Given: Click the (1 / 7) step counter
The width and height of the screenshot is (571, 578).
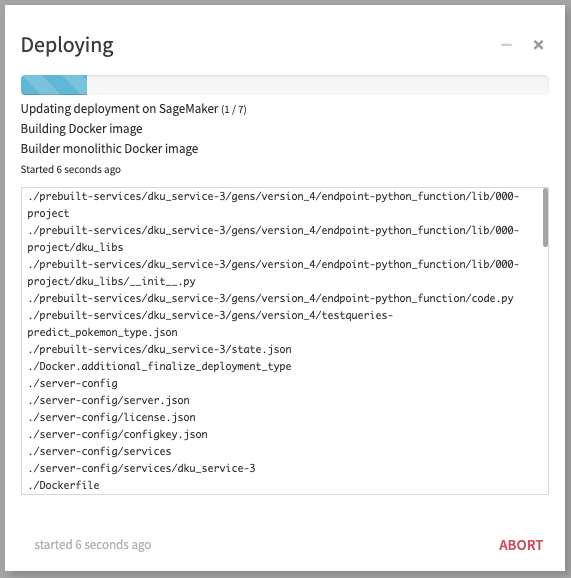Looking at the screenshot, I should [234, 109].
